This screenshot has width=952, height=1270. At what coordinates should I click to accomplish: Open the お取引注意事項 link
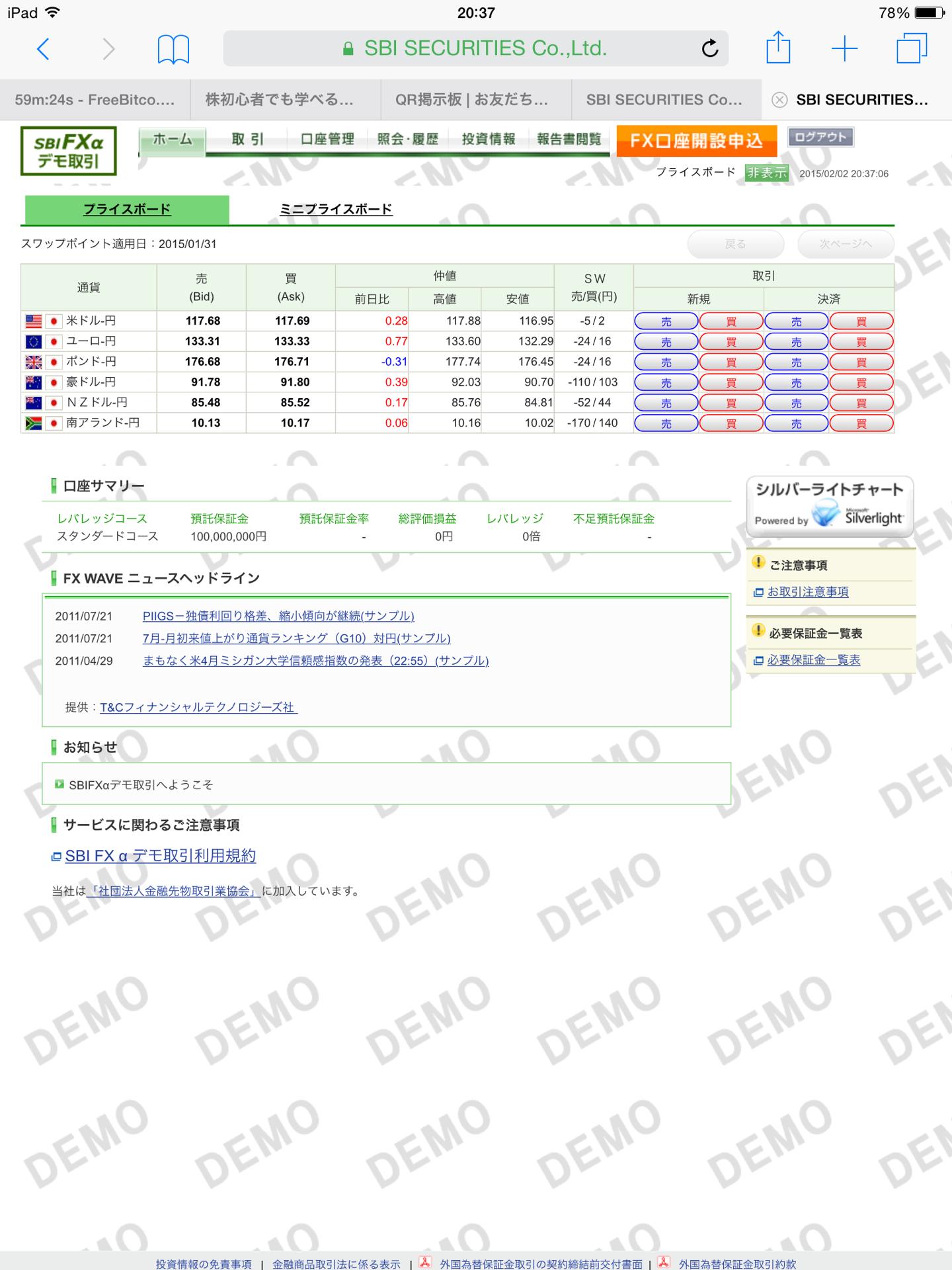[808, 592]
